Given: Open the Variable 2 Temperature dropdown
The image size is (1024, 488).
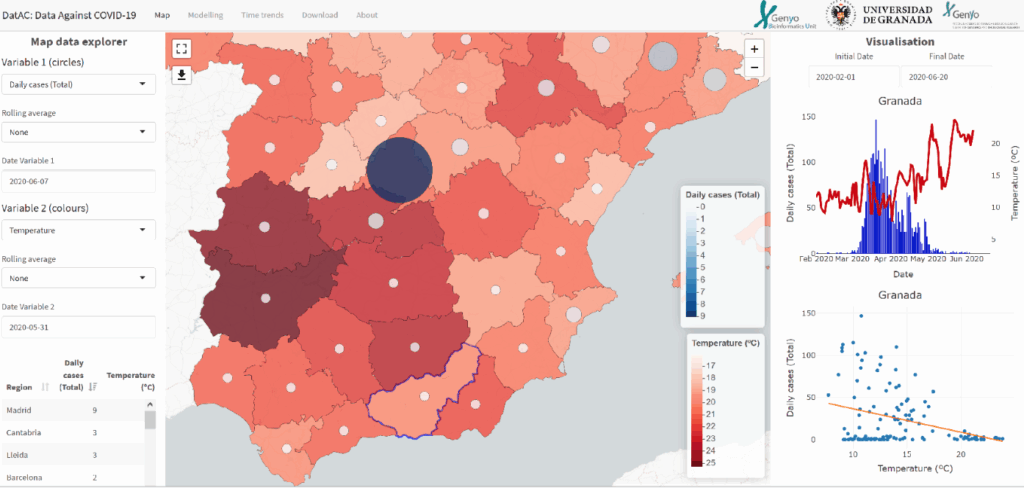Looking at the screenshot, I should pyautogui.click(x=79, y=231).
